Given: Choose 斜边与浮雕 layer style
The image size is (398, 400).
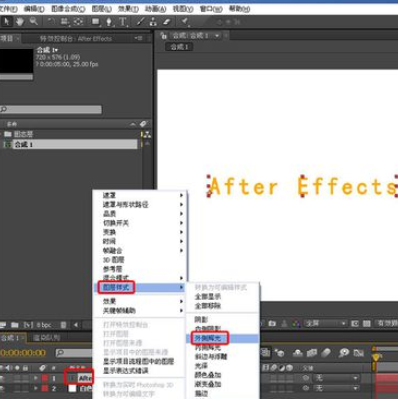Looking at the screenshot, I should click(x=223, y=357).
